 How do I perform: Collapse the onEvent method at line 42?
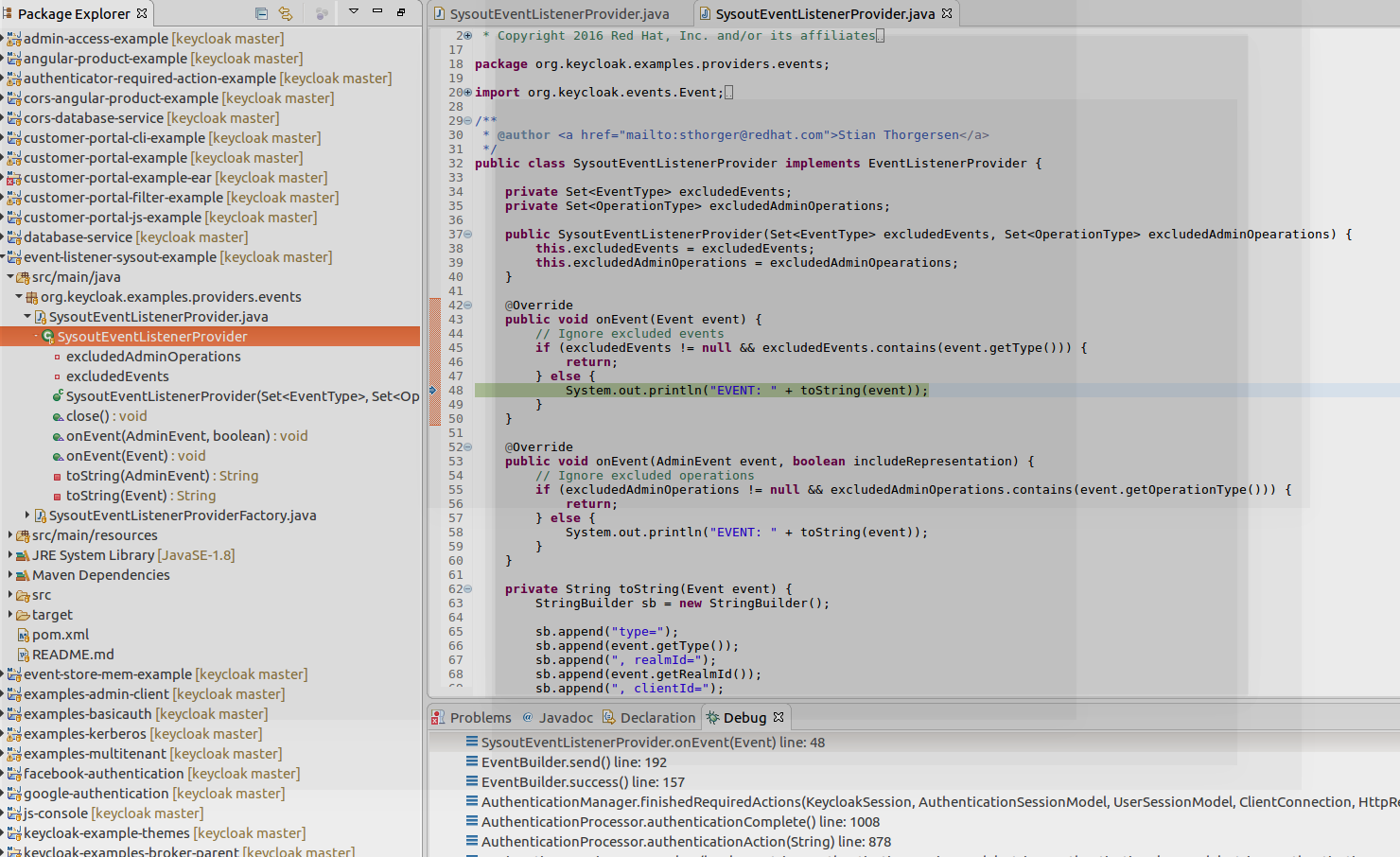click(468, 306)
